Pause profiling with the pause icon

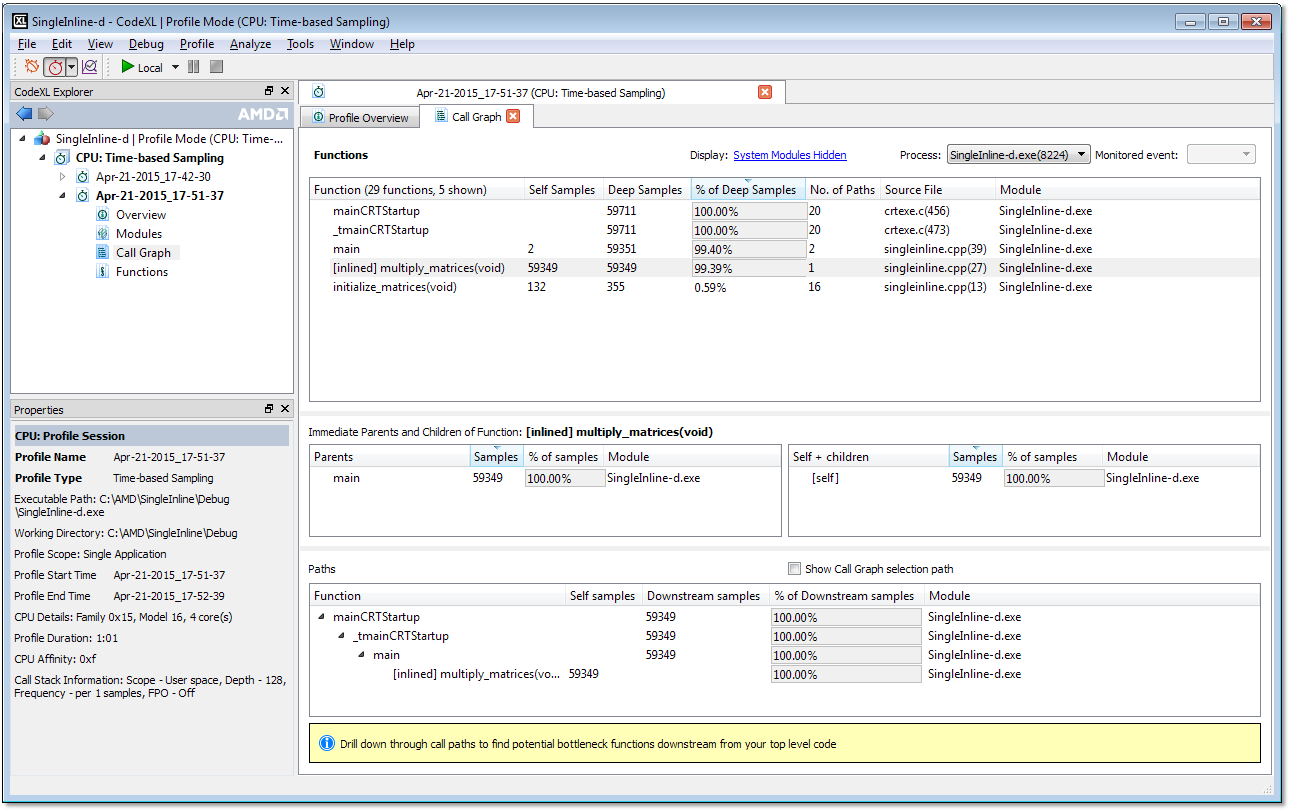(x=194, y=67)
